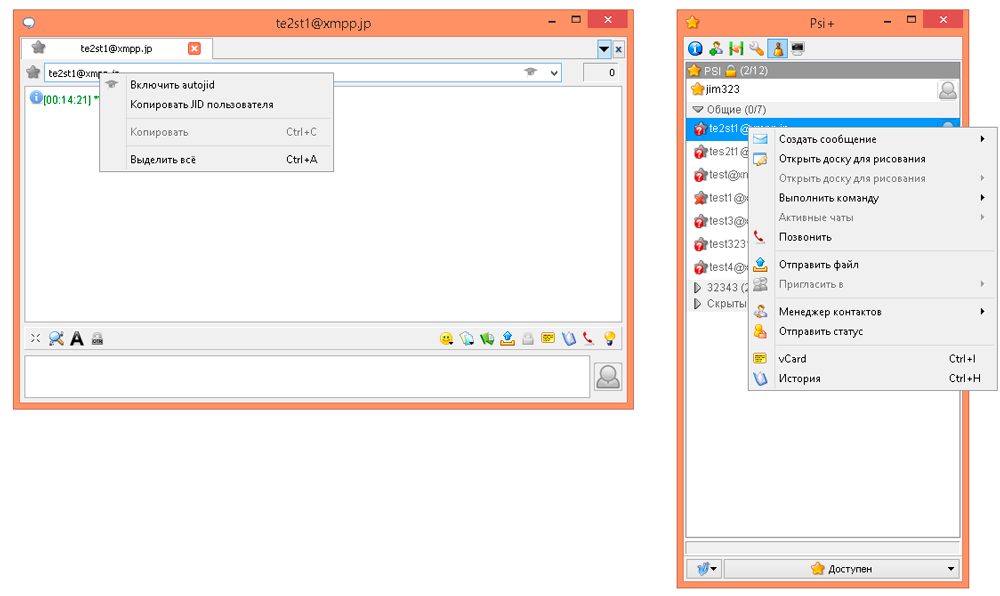
Task: Select Копировать JID пользователя
Action: pos(217,105)
